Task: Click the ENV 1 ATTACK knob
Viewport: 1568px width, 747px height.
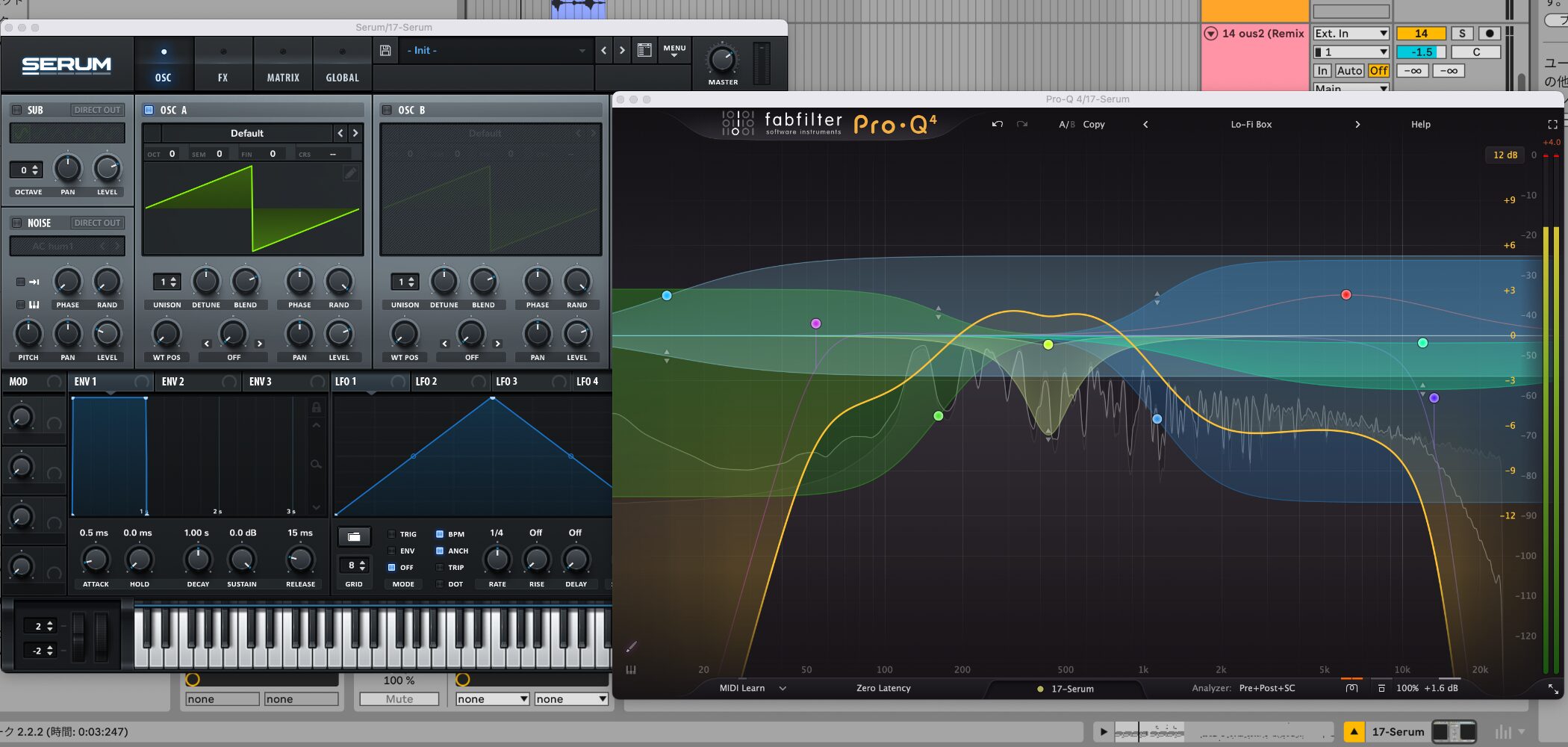Action: (x=95, y=559)
